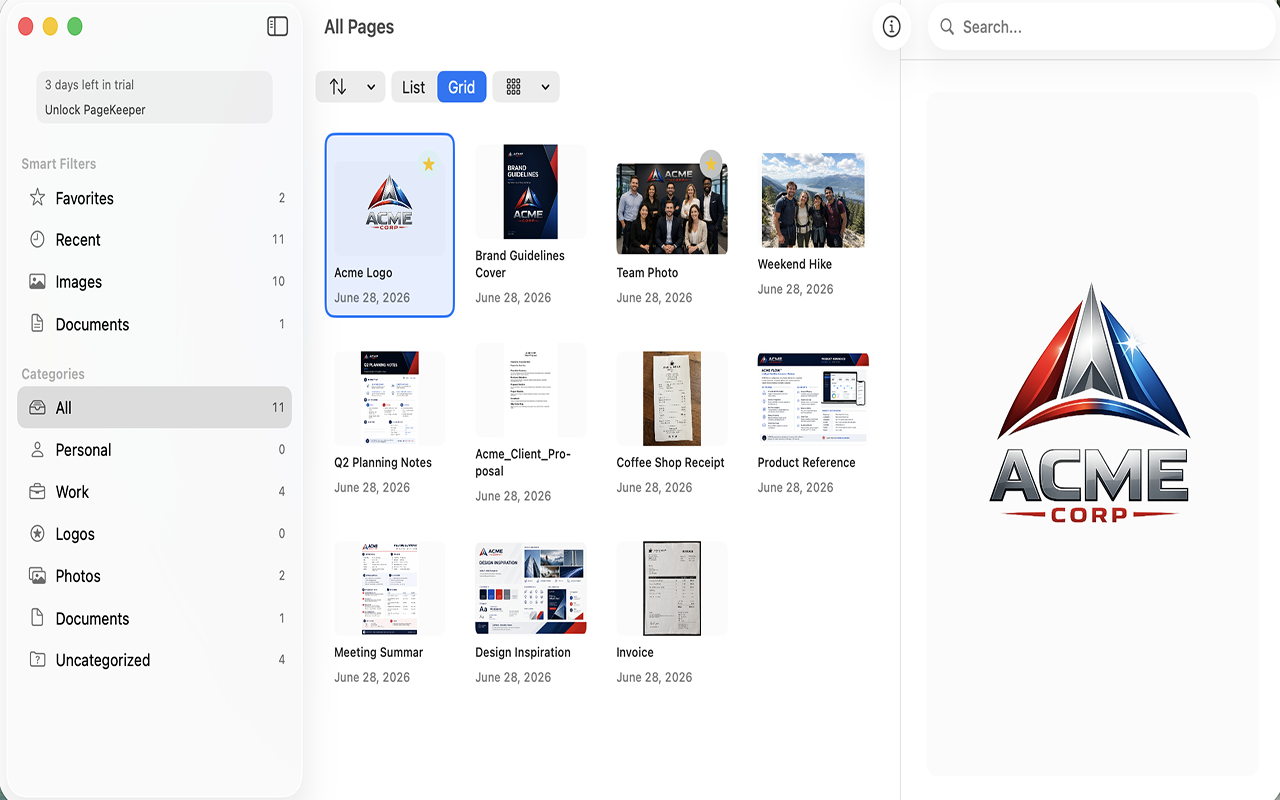Click the Photos category label

tap(78, 576)
